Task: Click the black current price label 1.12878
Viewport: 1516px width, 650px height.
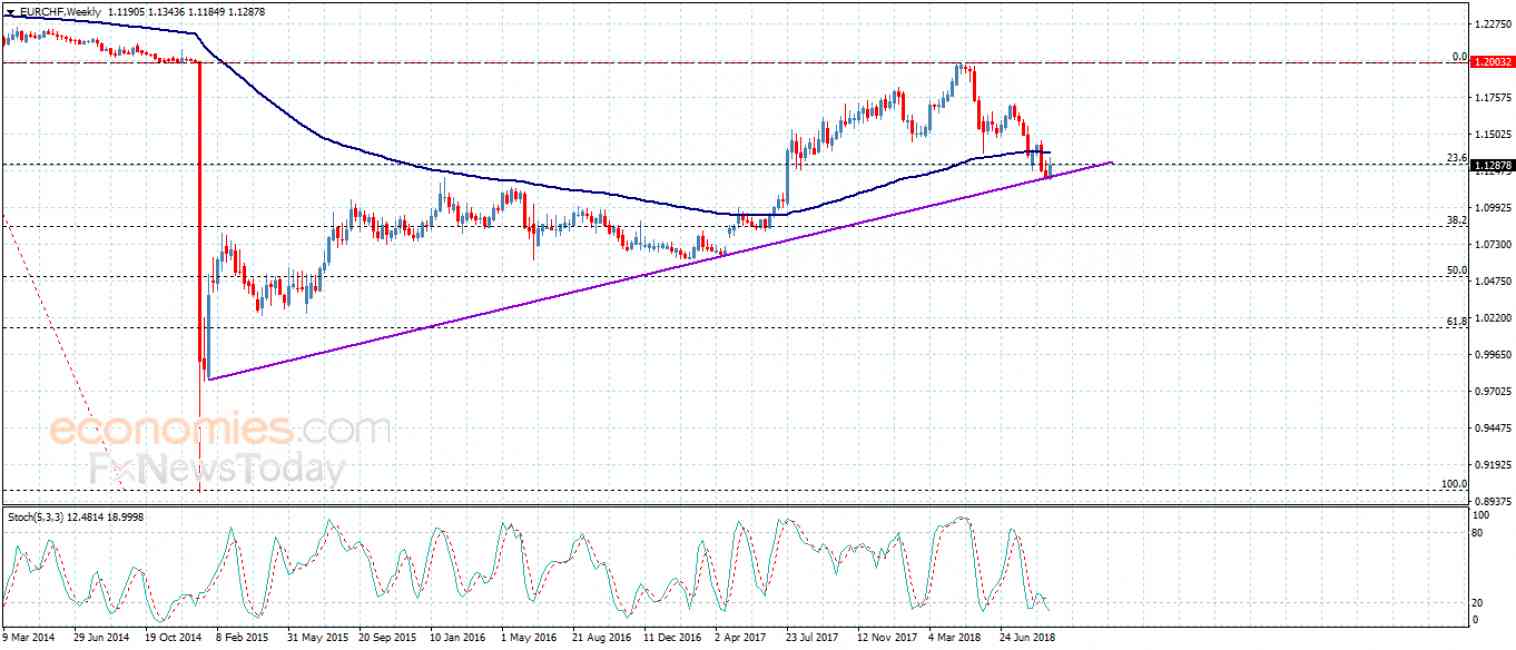Action: pos(1495,164)
